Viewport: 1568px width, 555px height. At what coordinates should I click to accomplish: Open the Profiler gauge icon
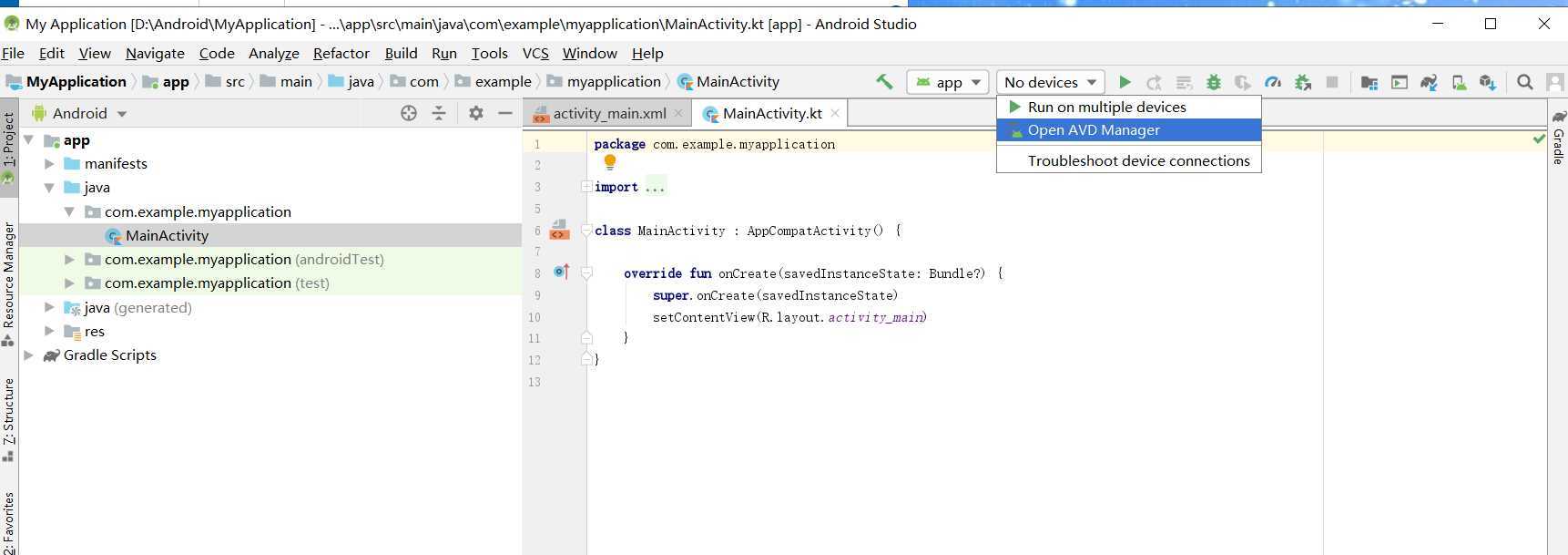tap(1273, 82)
